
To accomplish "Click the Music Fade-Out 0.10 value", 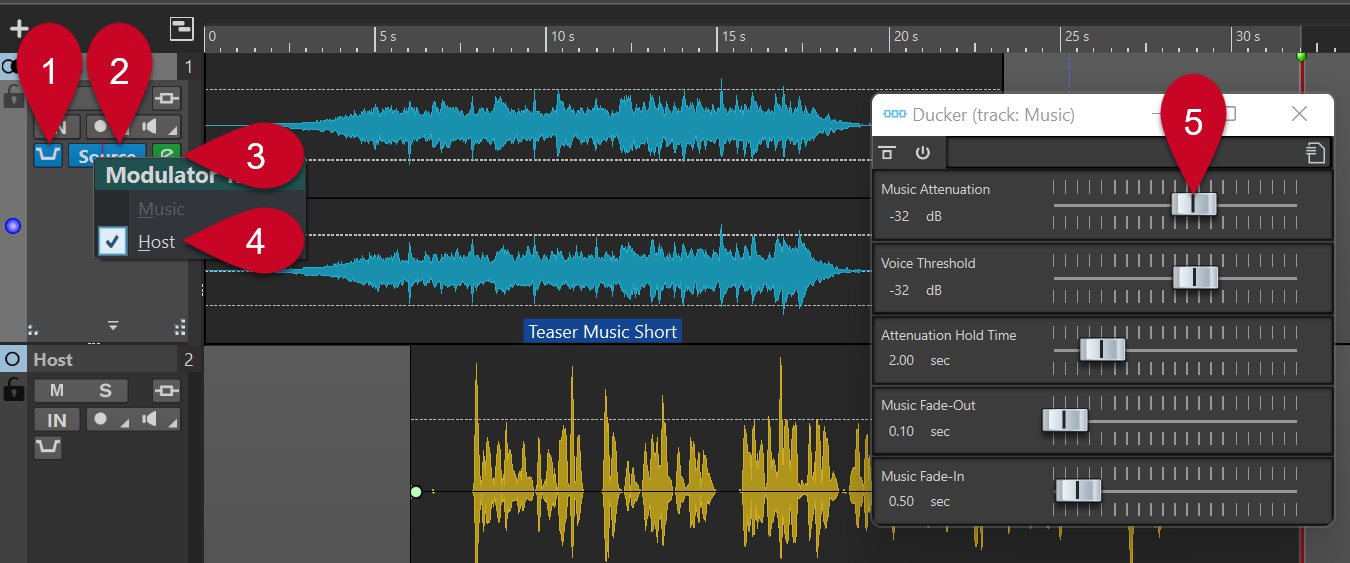I will click(901, 431).
